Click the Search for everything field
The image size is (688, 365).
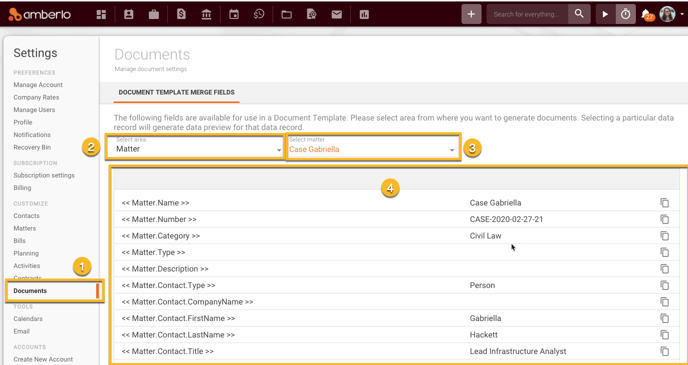click(x=527, y=14)
